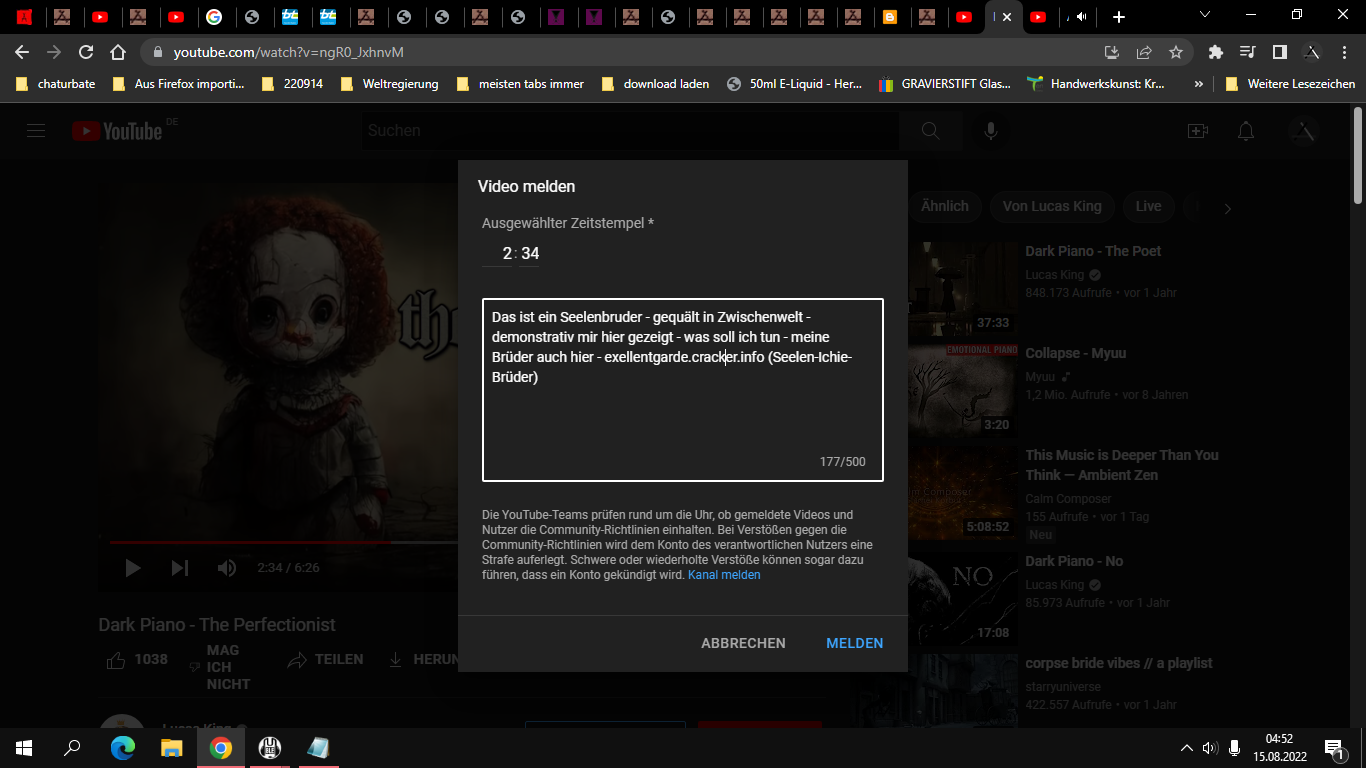Open Windows taskbar search
The width and height of the screenshot is (1366, 768).
[72, 747]
